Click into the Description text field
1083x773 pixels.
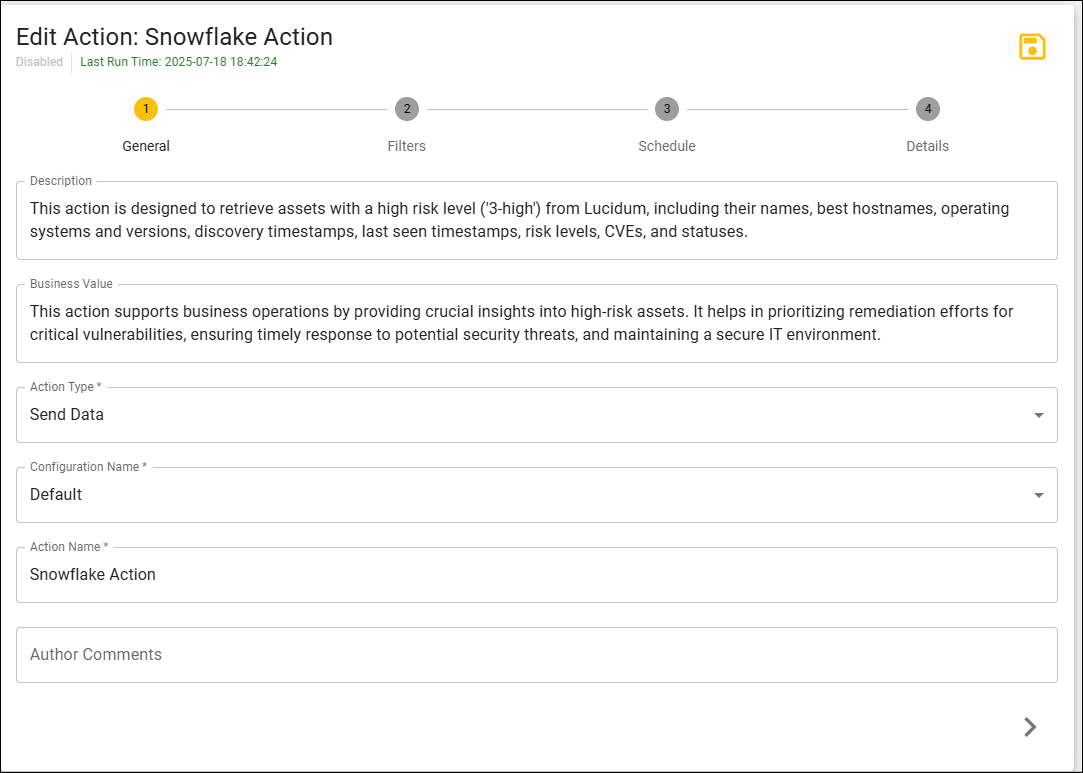(537, 220)
